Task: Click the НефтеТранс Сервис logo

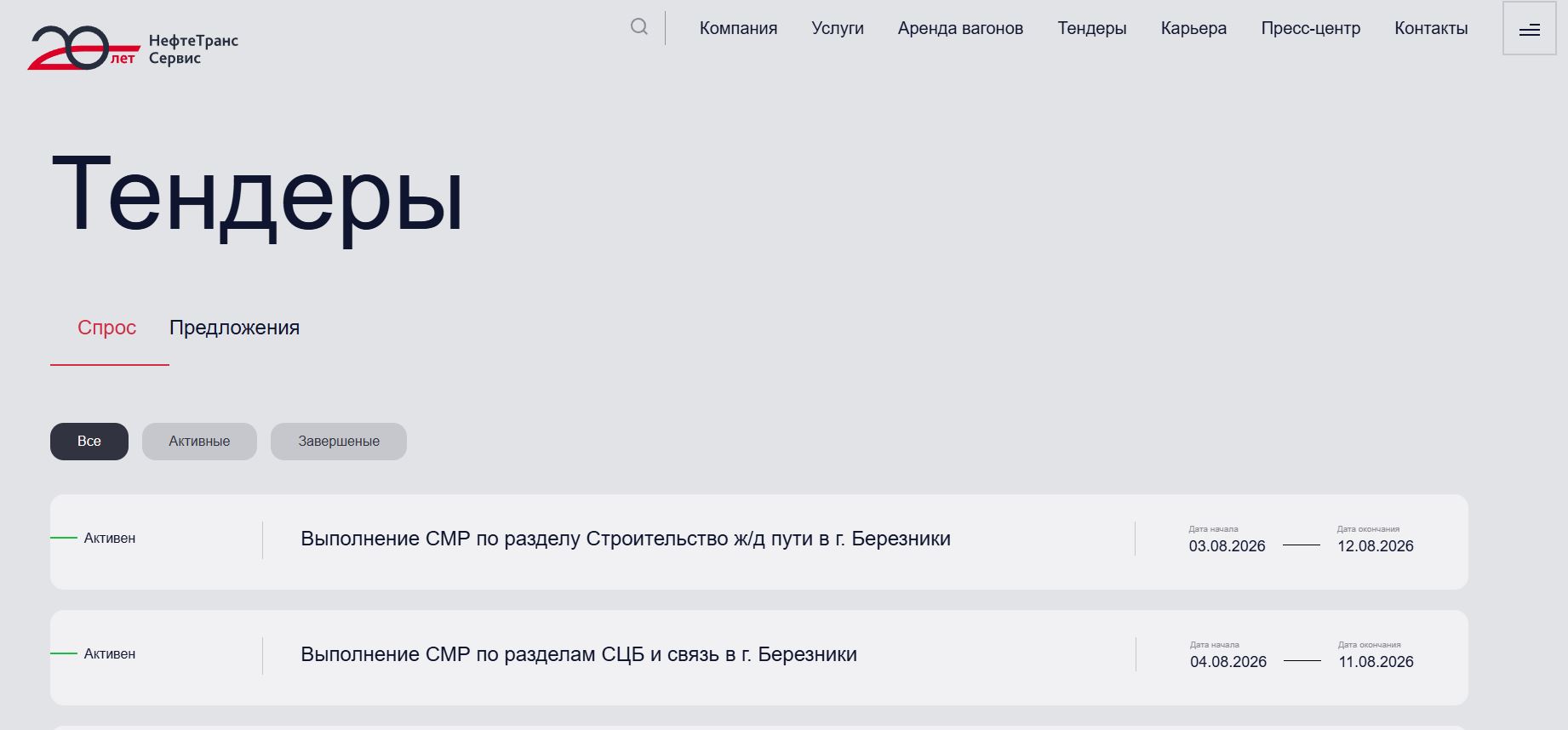Action: (x=134, y=48)
